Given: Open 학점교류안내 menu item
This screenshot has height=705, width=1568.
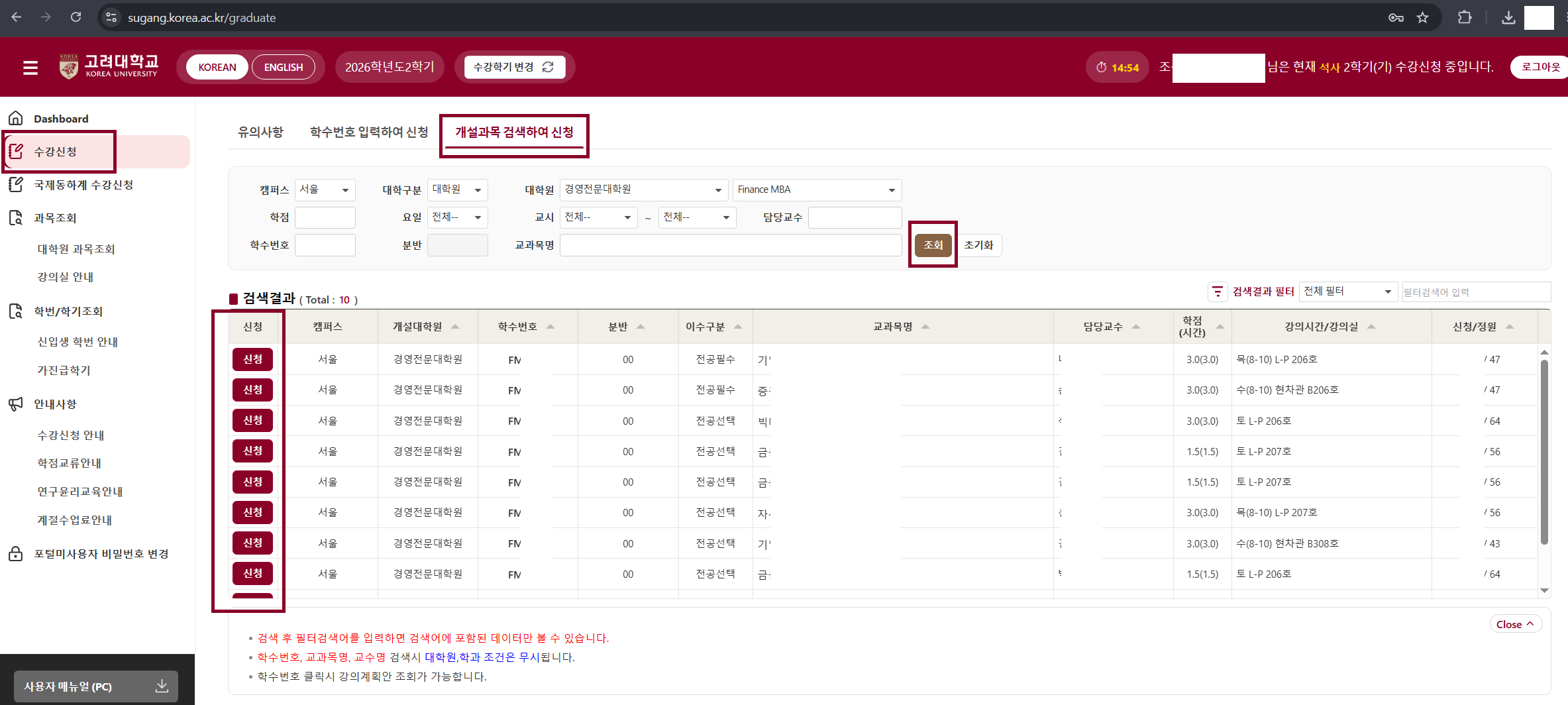Looking at the screenshot, I should point(69,463).
